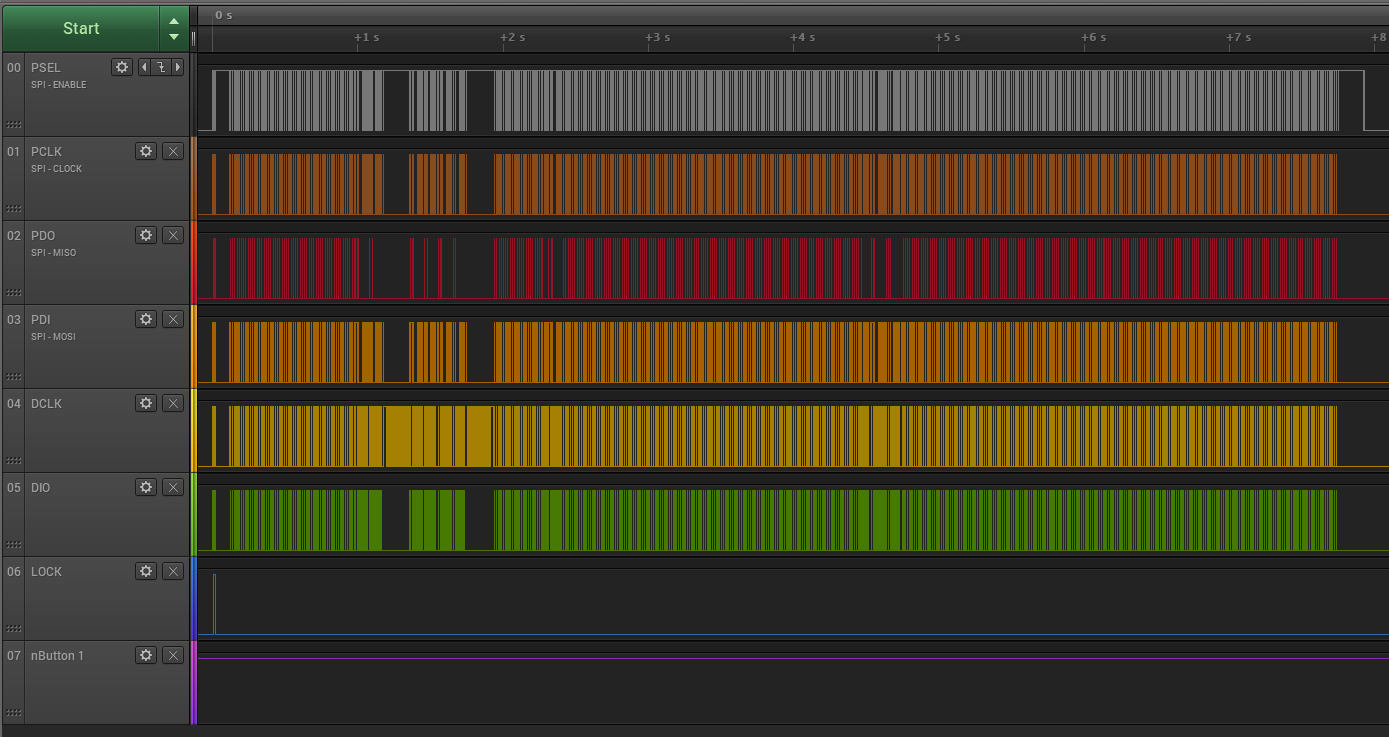
Task: Toggle the trigger box on DCLK channel
Action: (173, 403)
